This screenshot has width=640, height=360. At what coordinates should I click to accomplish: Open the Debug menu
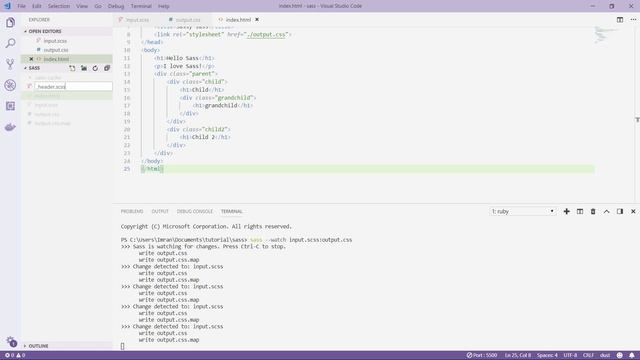[x=116, y=6]
